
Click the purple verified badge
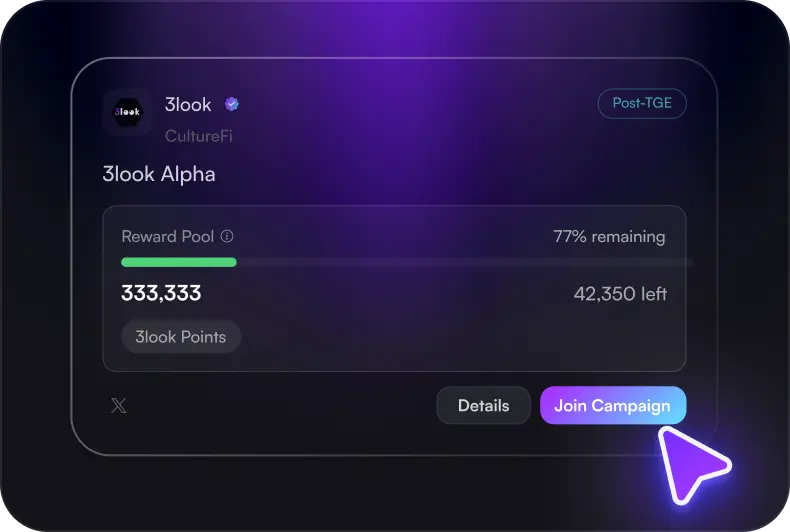click(x=232, y=104)
